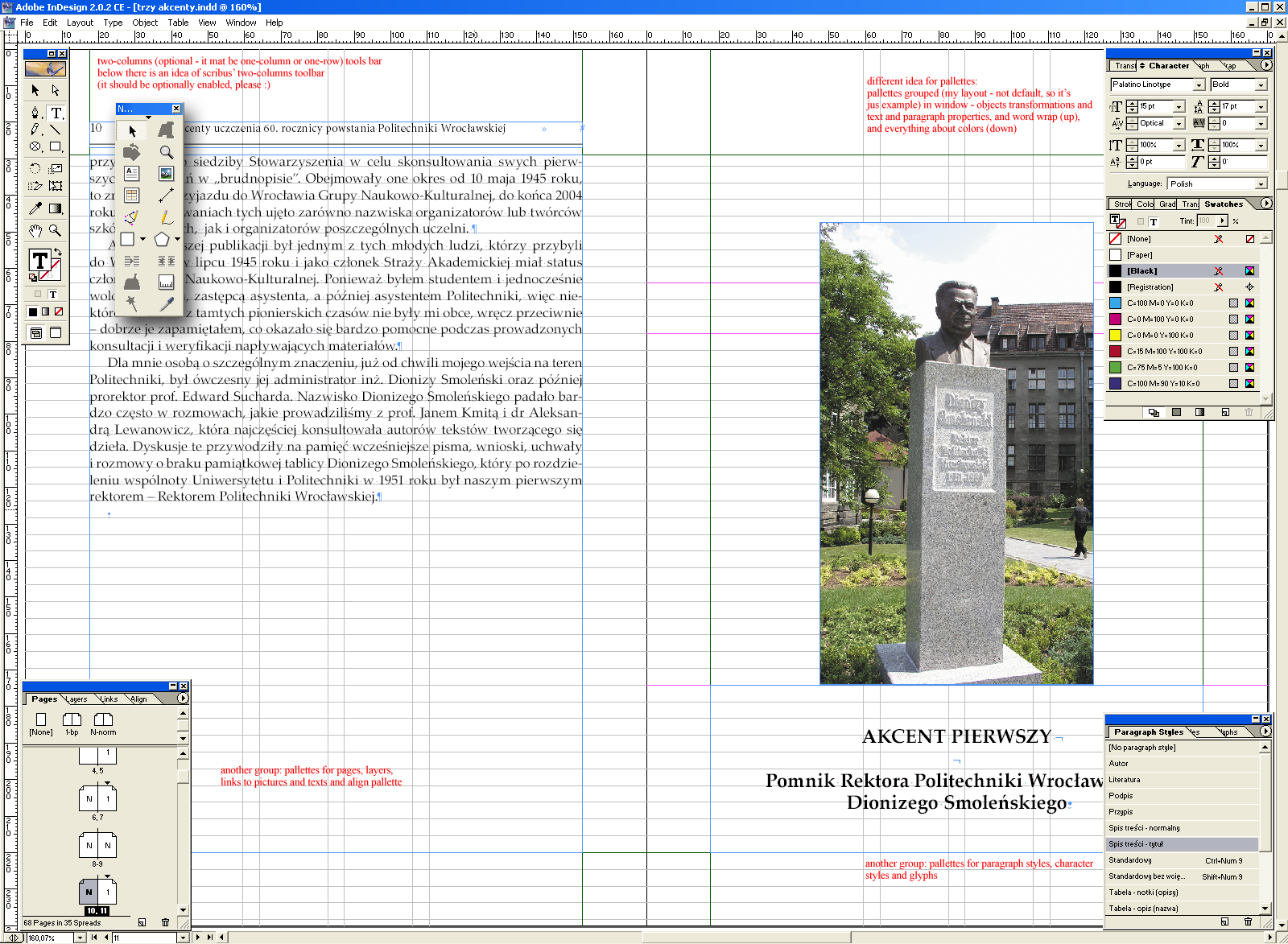1288x944 pixels.
Task: Activate the Hand tool
Action: [x=35, y=231]
